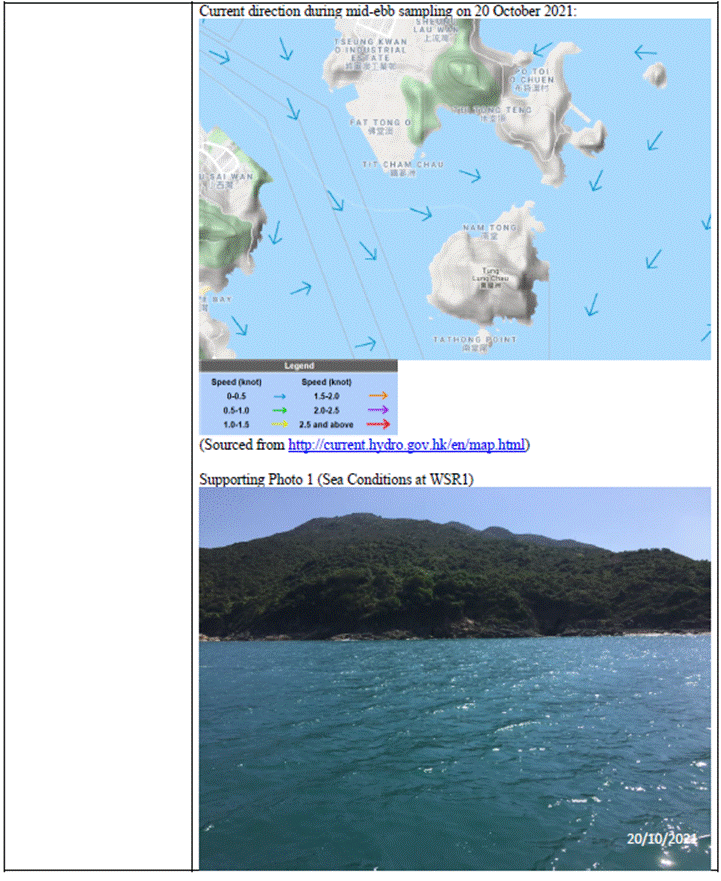721x881 pixels.
Task: Click the 20/10/2021 date stamp on the photo
Action: [x=661, y=838]
